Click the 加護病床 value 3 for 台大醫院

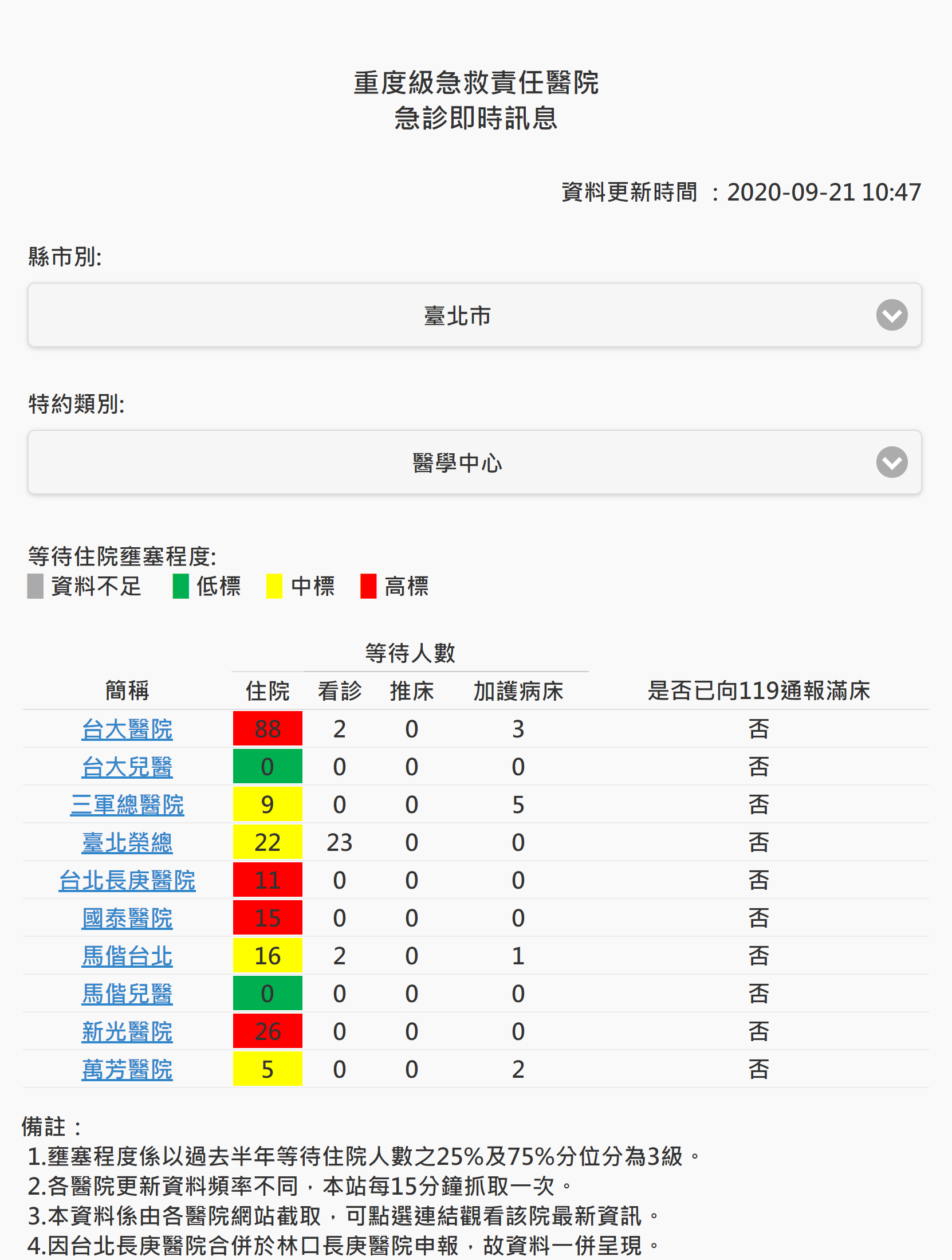[518, 729]
